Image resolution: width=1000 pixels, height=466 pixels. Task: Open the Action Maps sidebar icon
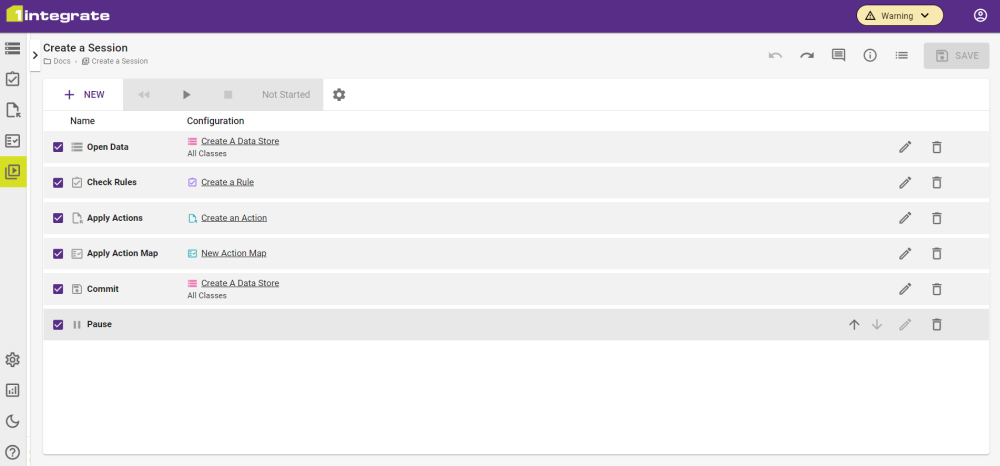[x=13, y=141]
